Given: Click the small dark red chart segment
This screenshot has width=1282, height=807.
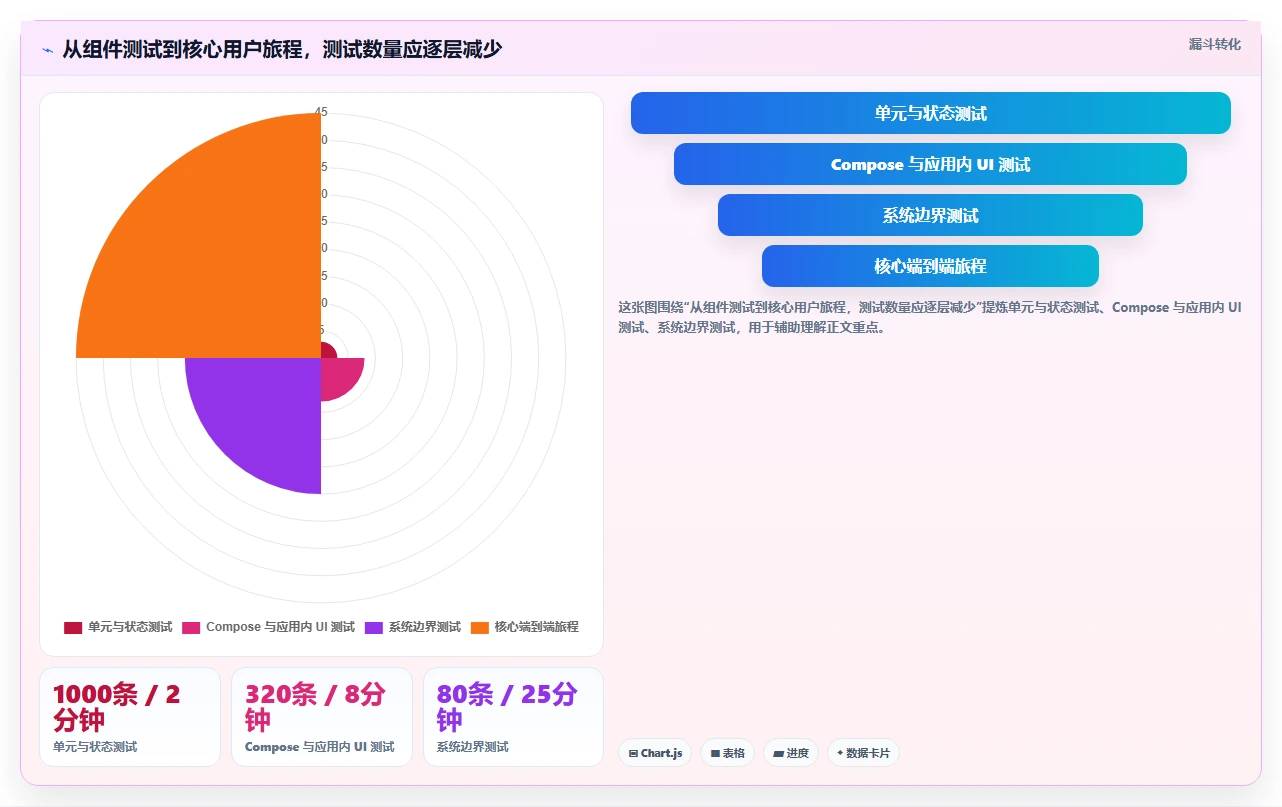Looking at the screenshot, I should [327, 350].
